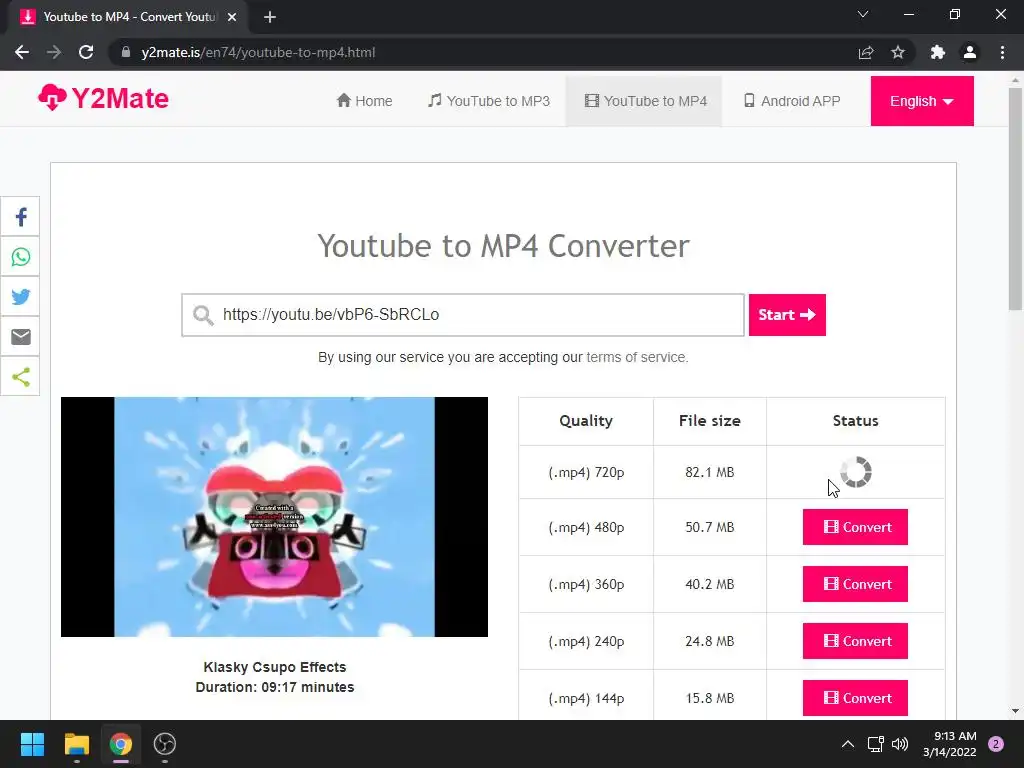The height and width of the screenshot is (768, 1024).
Task: Open the volume tray icon
Action: coord(900,744)
